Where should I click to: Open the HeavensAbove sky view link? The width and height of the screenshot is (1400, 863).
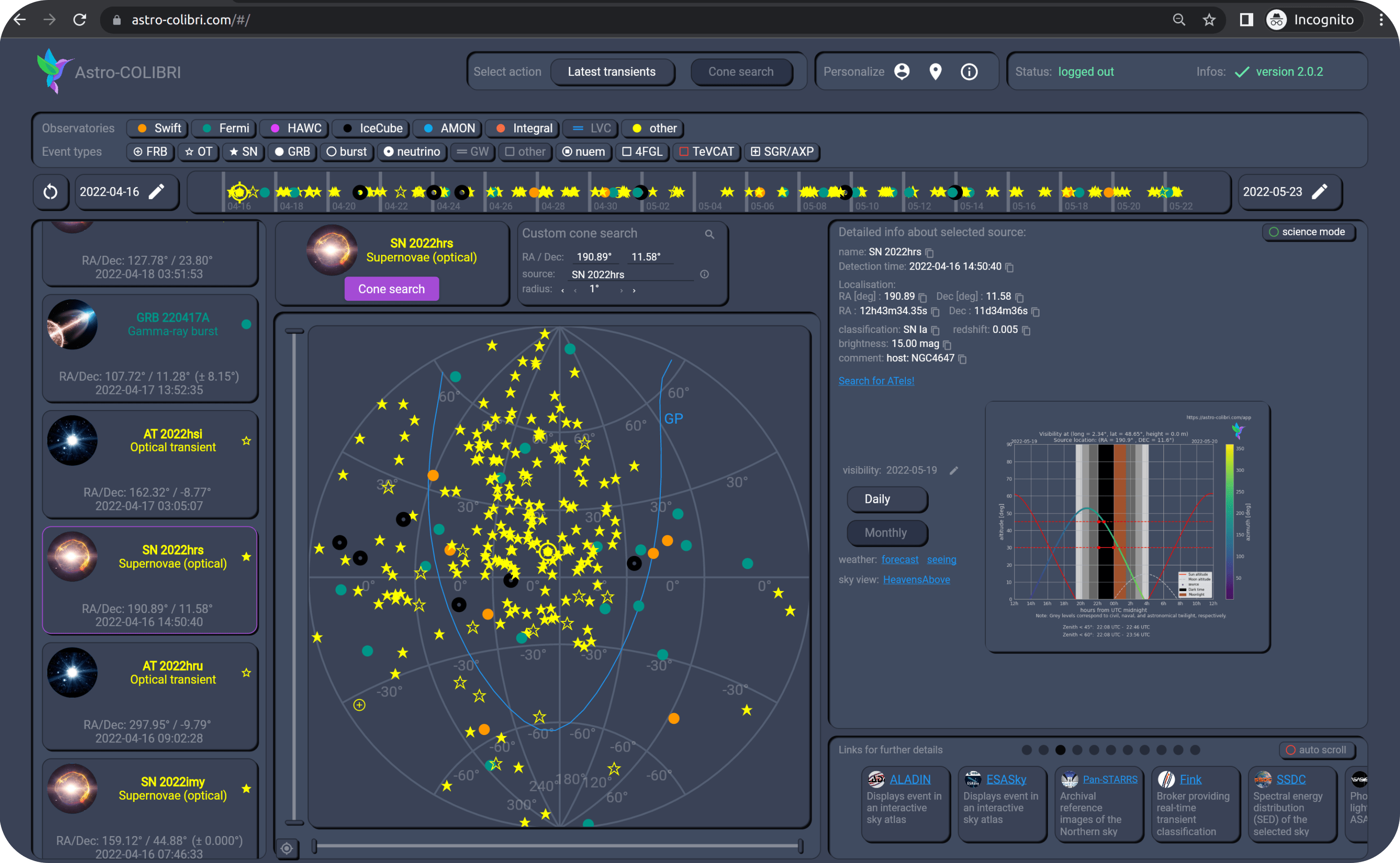pos(917,580)
